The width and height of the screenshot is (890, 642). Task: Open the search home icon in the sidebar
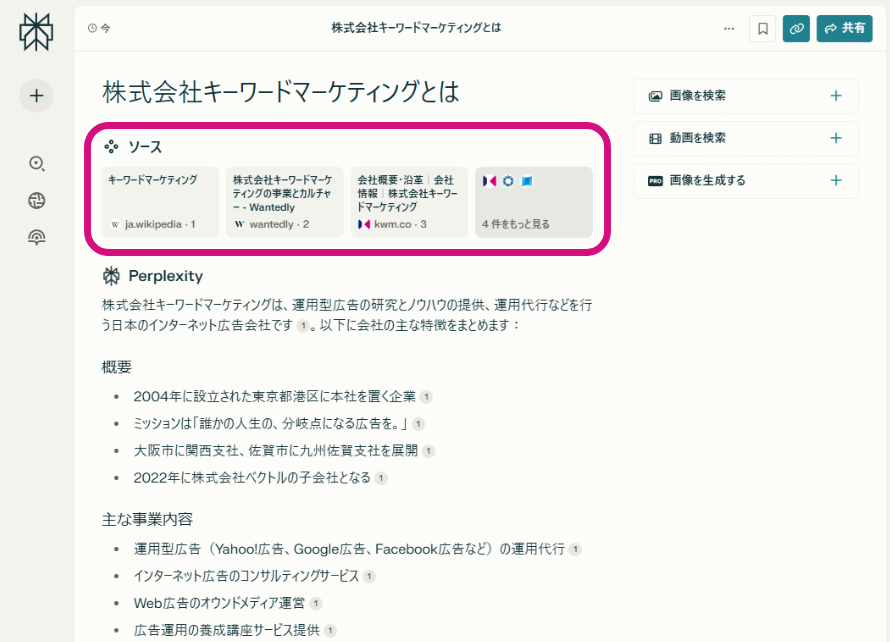coord(37,164)
